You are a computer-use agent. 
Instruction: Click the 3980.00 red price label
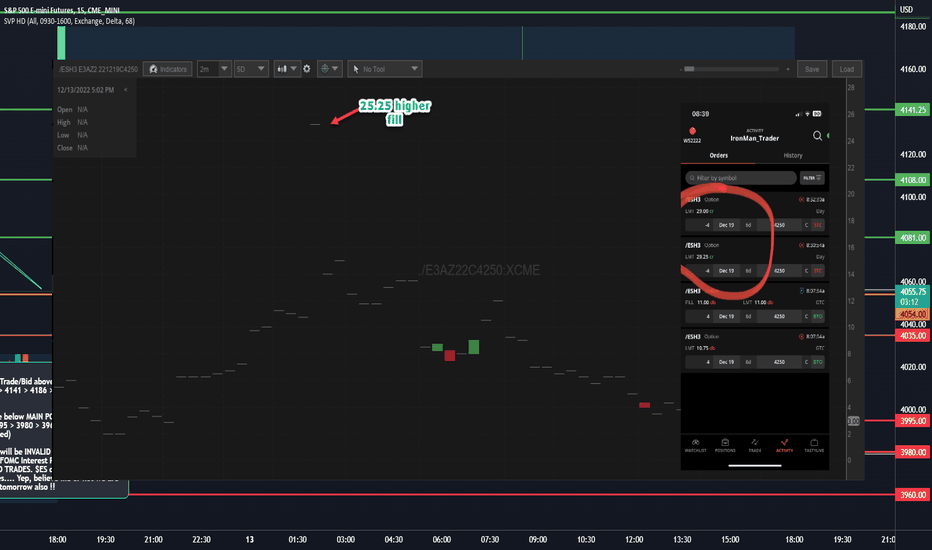tap(912, 452)
